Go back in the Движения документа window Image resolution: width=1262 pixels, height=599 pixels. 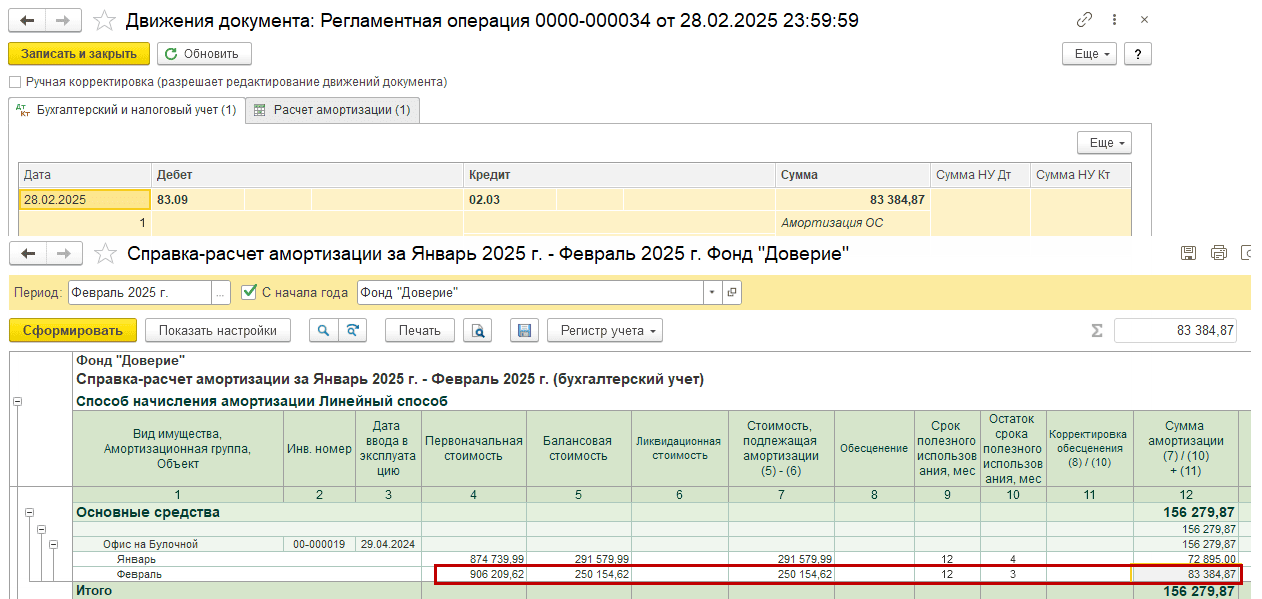point(27,20)
